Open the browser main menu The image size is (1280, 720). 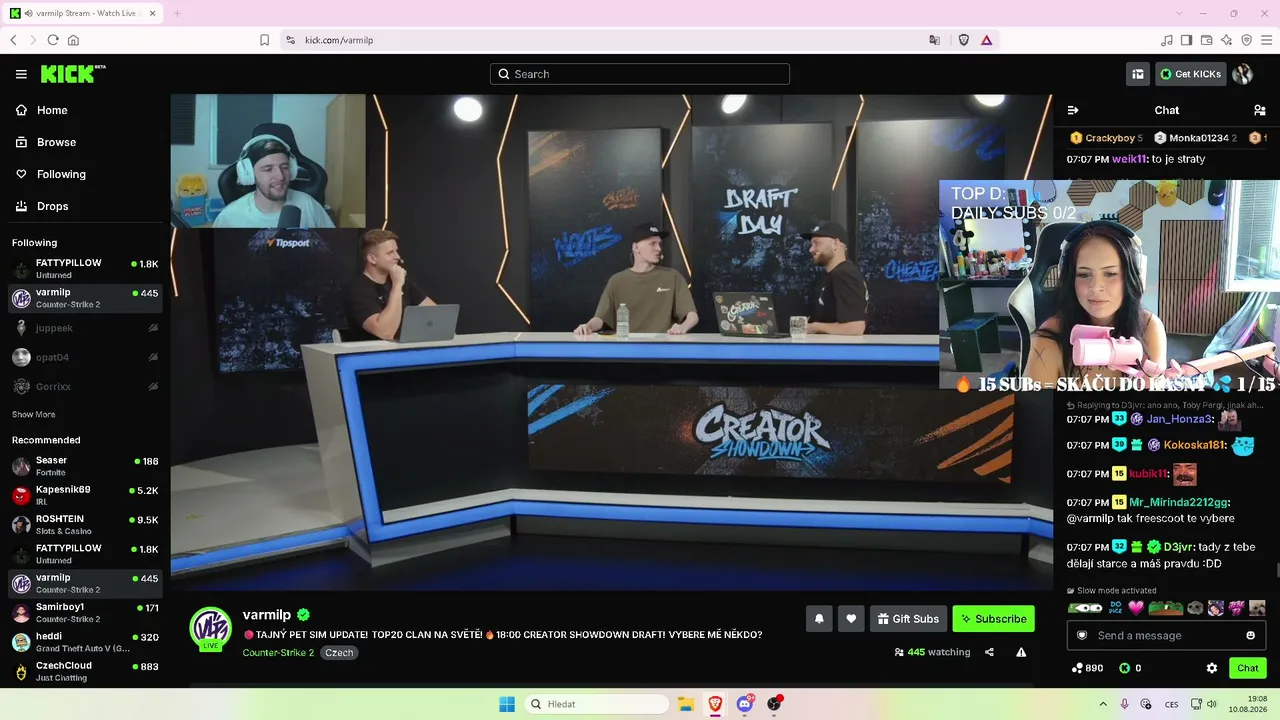pos(1267,40)
